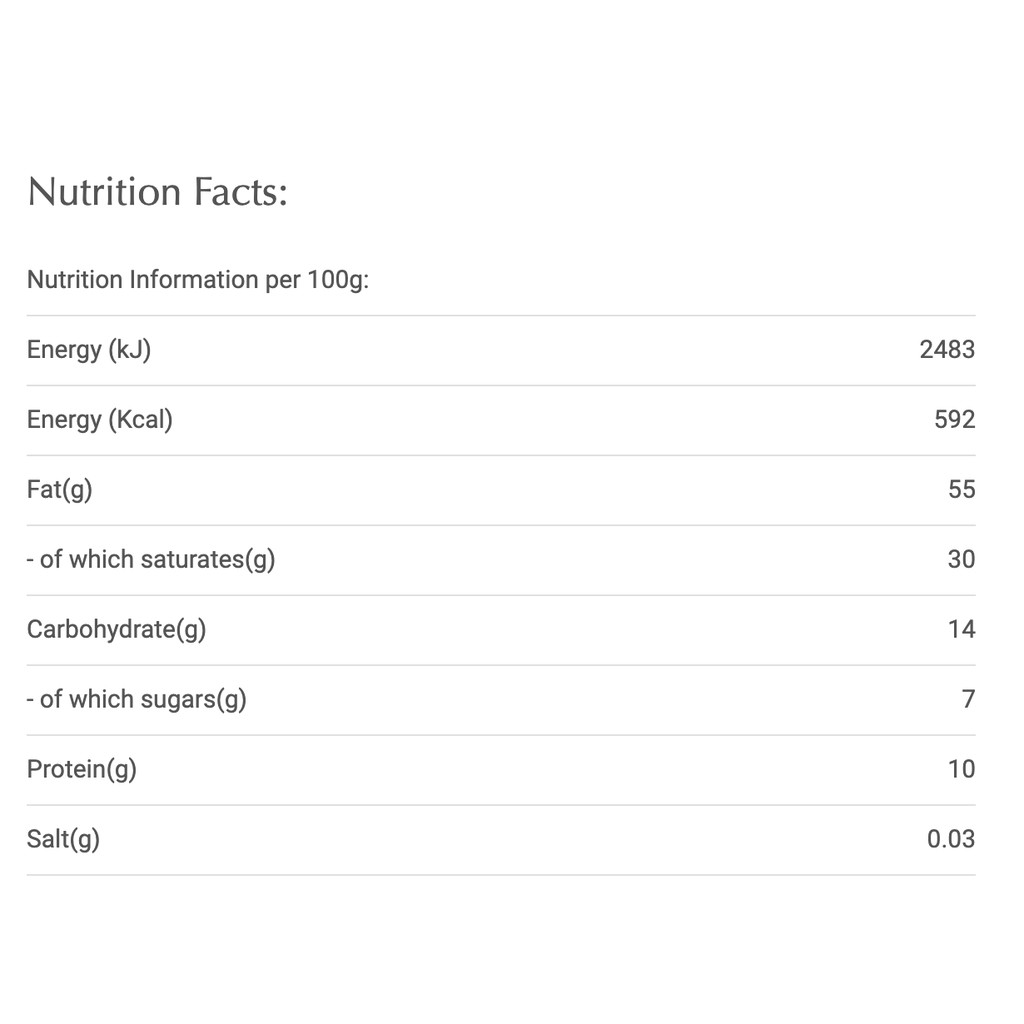
Task: Click the Carbohydrate(g) label
Action: (x=116, y=630)
